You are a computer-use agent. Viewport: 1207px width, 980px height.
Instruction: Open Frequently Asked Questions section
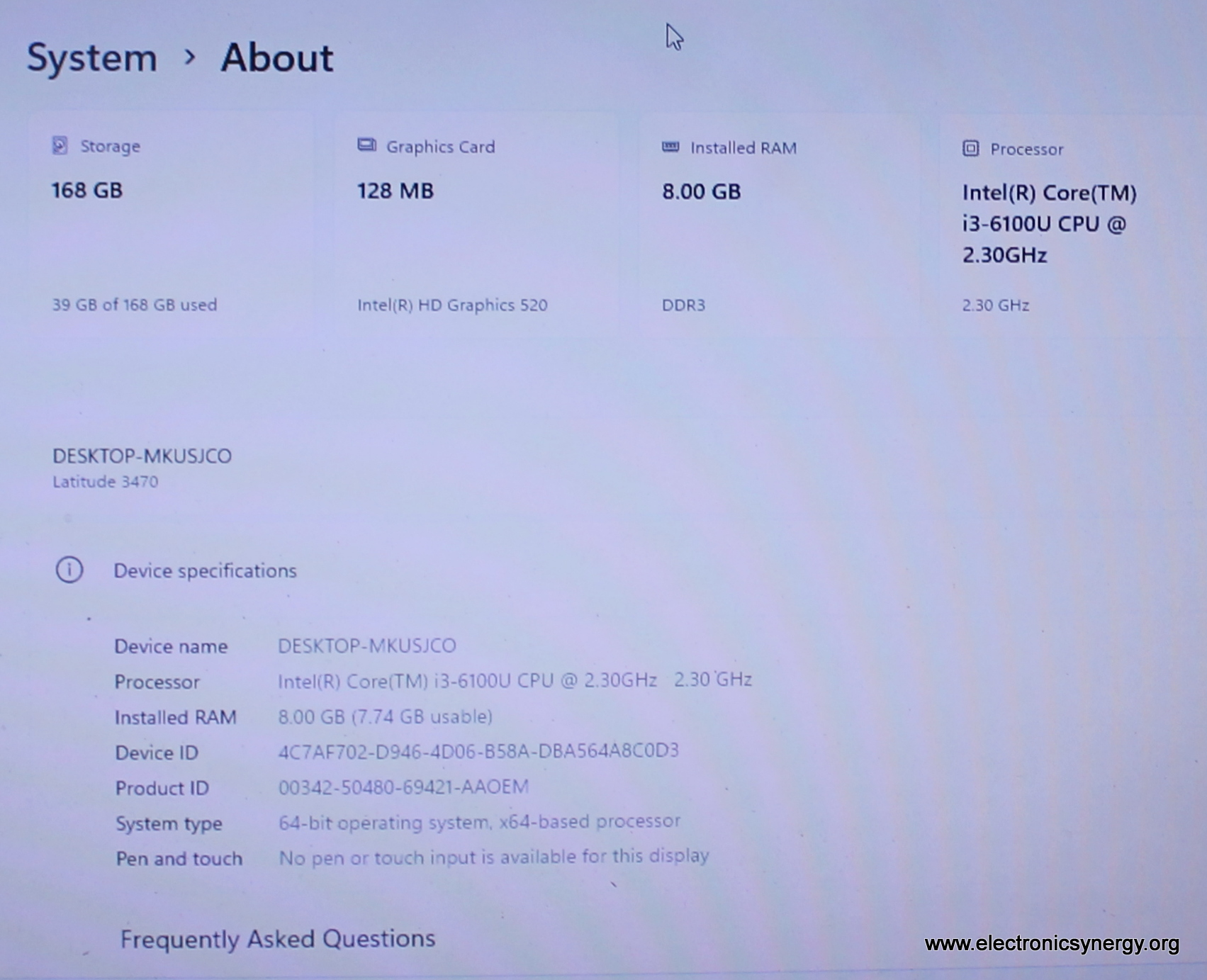278,940
